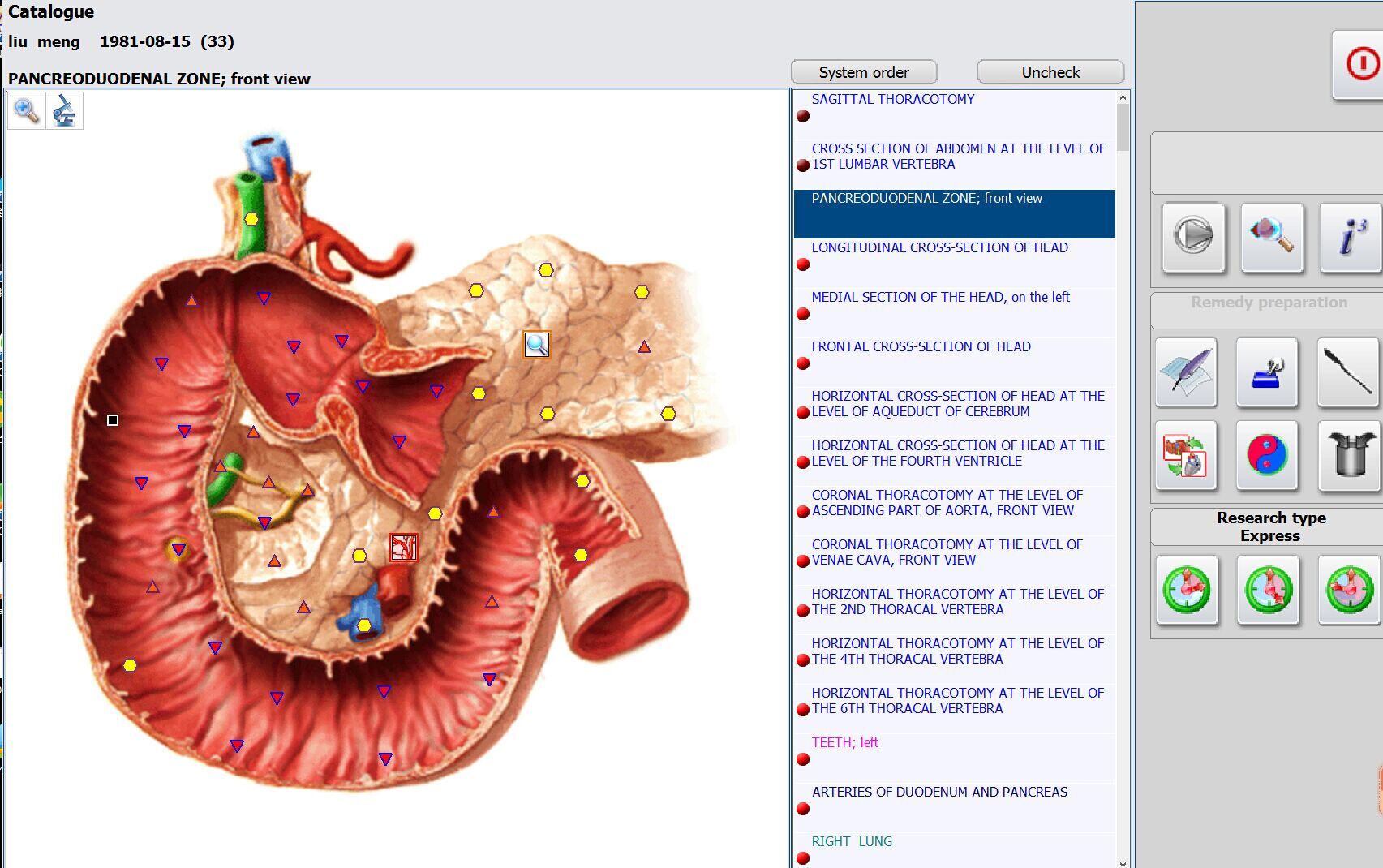1383x868 pixels.
Task: Toggle the red marker for TEETH; left
Action: pyautogui.click(x=803, y=759)
